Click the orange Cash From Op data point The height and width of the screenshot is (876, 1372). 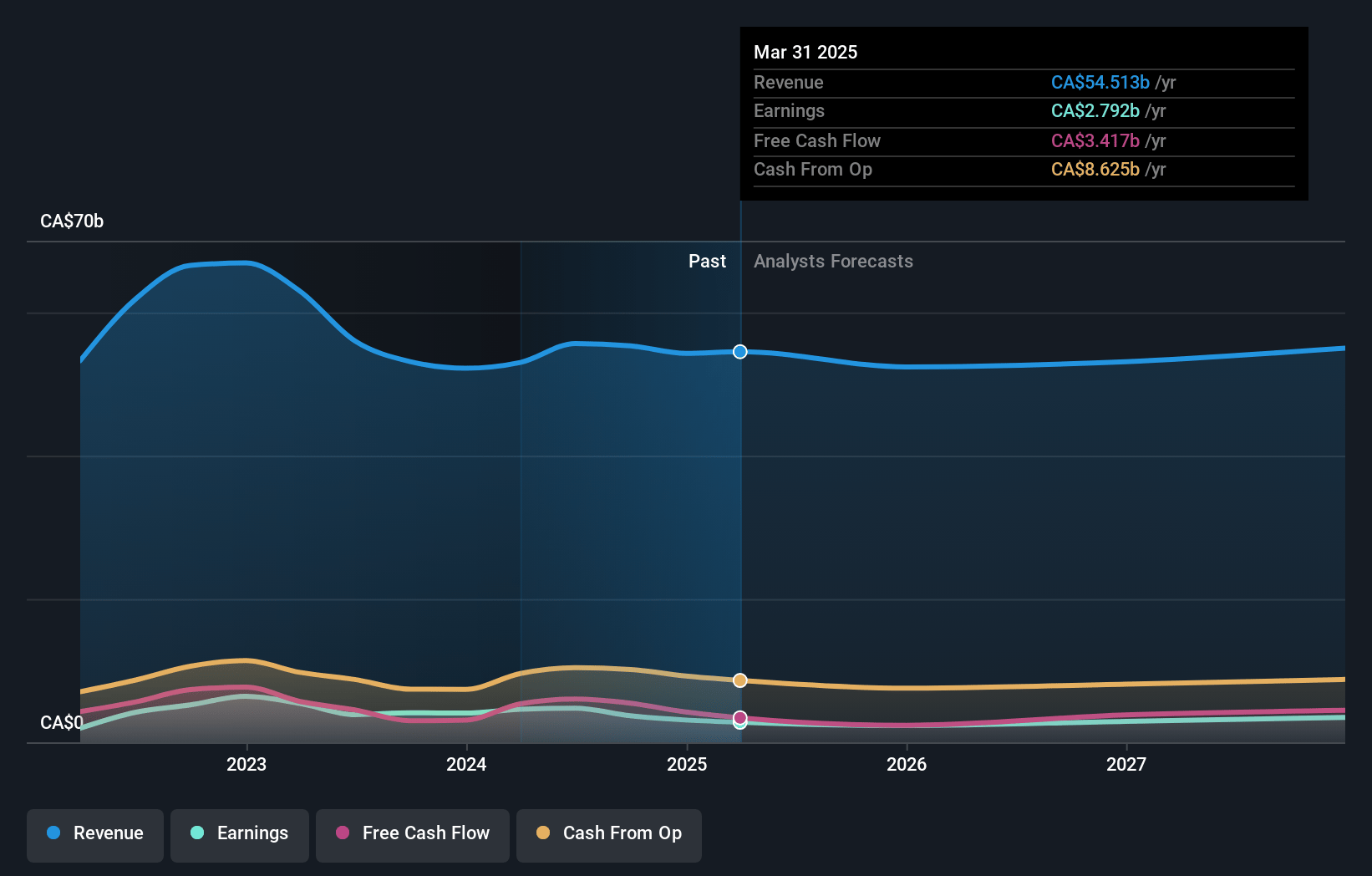[740, 680]
